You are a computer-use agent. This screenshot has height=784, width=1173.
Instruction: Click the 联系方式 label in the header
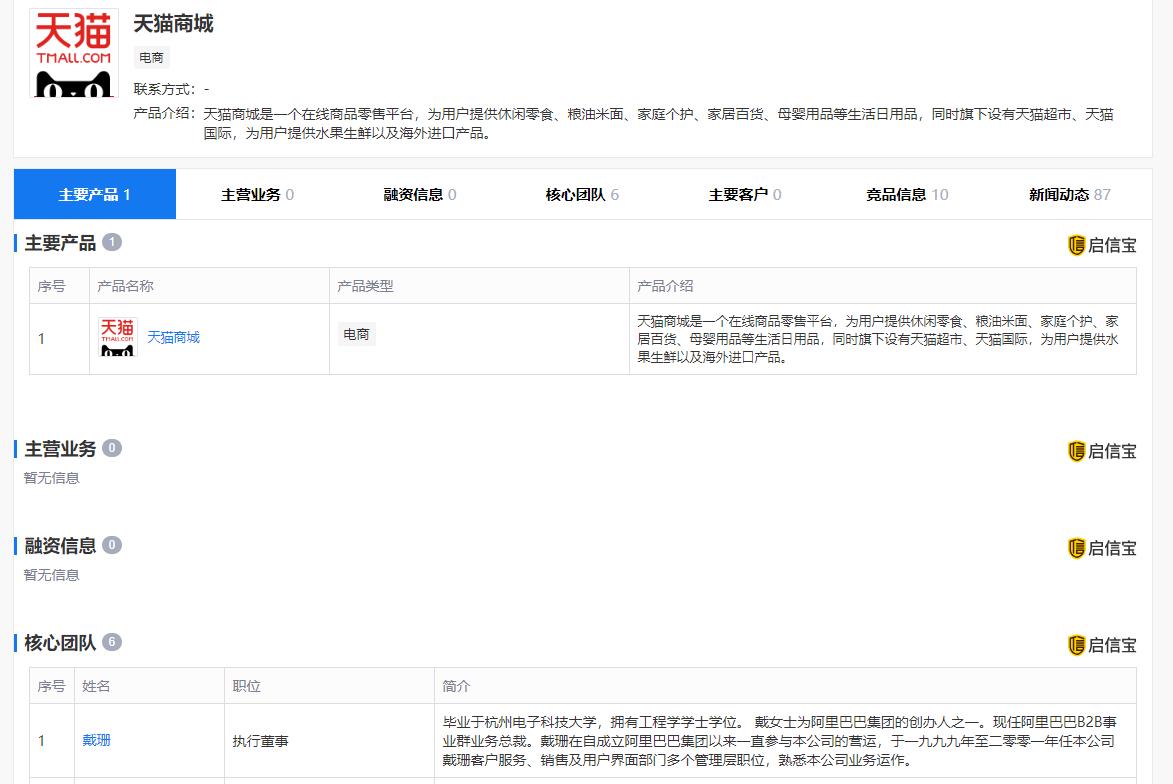tap(165, 89)
